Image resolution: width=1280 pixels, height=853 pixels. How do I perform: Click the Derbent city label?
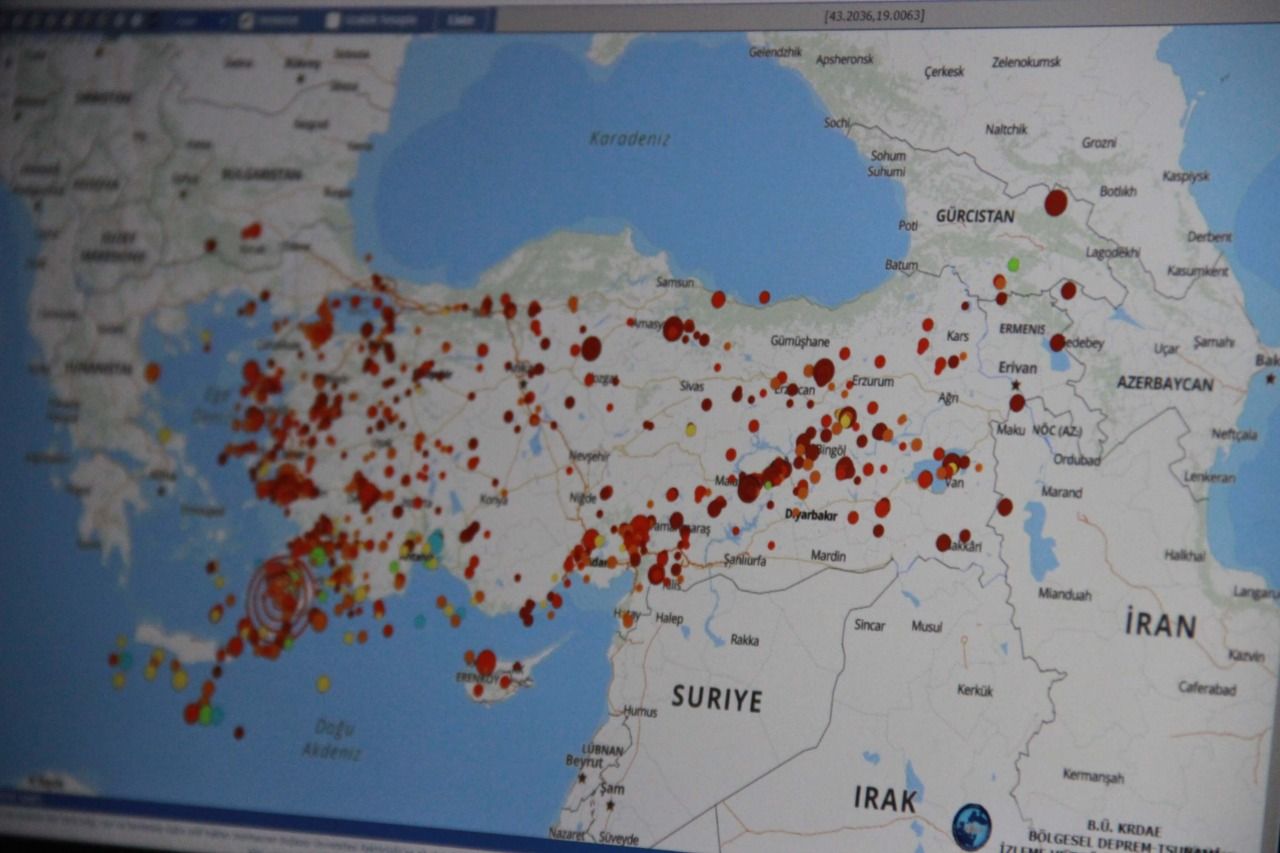pos(1209,237)
